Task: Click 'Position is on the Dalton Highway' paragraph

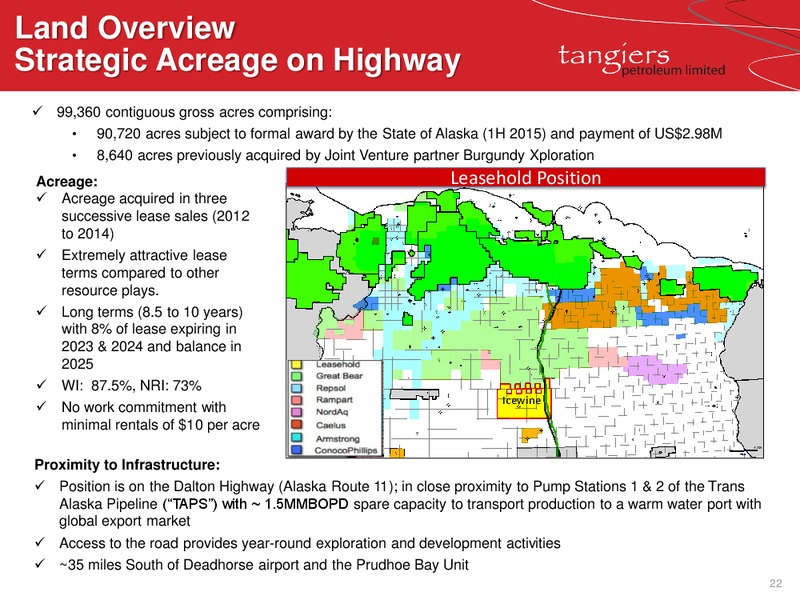Action: point(410,504)
